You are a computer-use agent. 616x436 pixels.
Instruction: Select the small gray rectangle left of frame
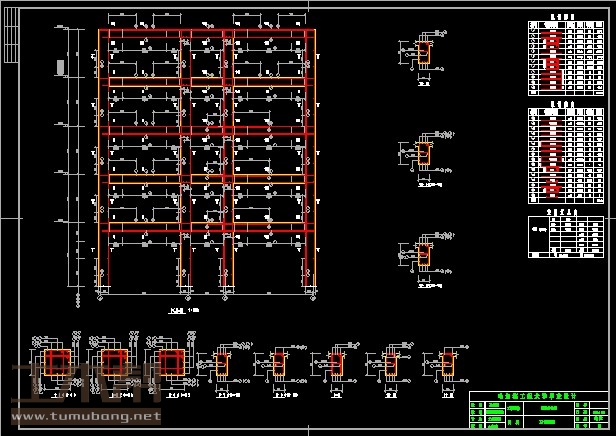[61, 67]
